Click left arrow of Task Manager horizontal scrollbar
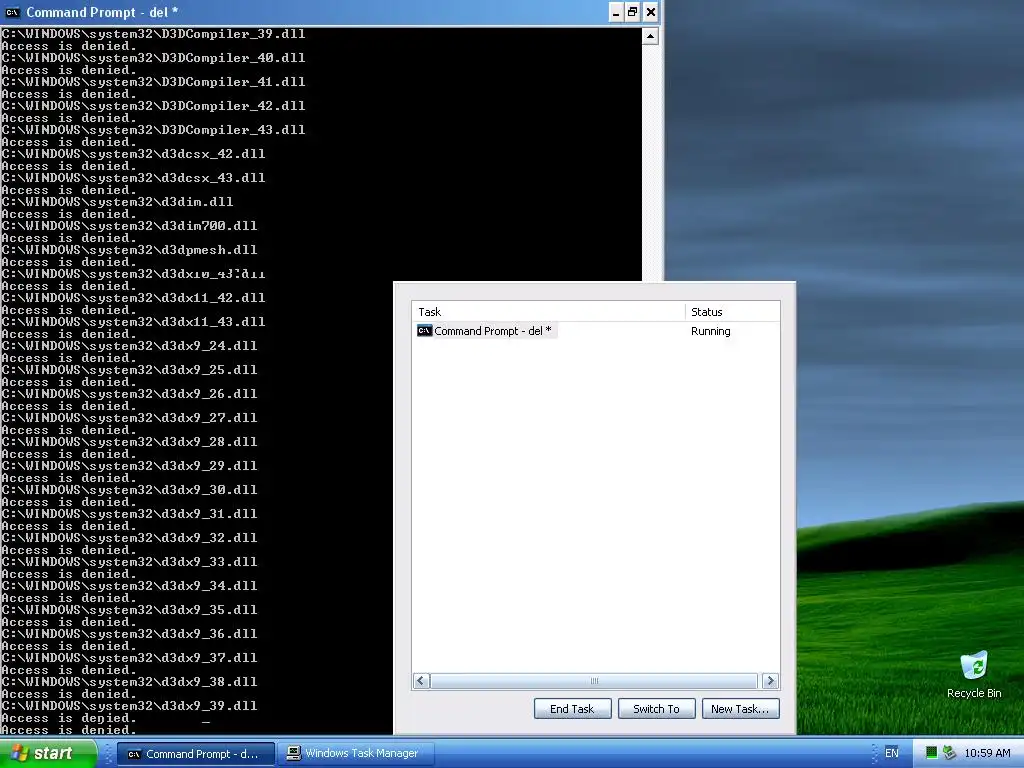 (x=421, y=681)
